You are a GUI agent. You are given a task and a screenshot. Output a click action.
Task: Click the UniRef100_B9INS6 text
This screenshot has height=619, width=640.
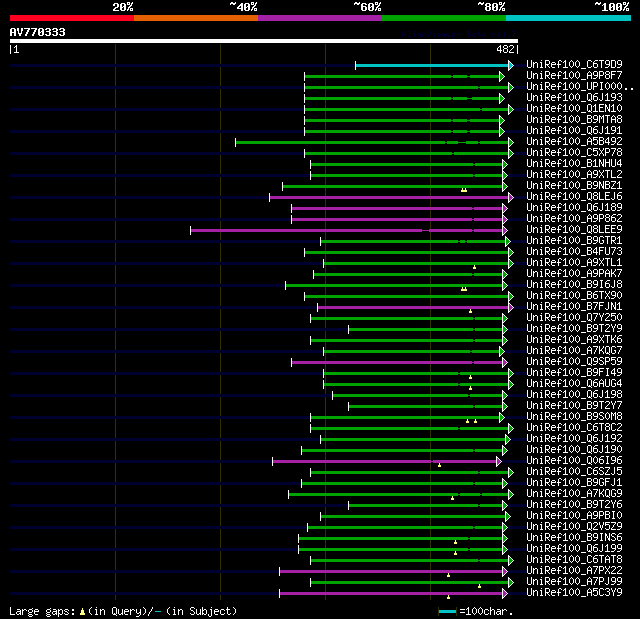coord(574,538)
